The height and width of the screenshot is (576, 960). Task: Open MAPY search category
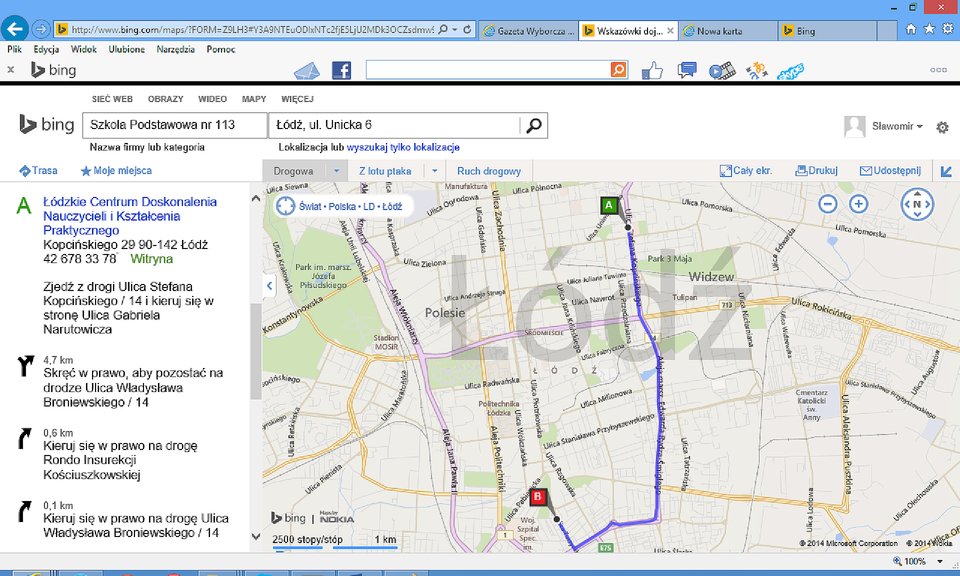254,99
